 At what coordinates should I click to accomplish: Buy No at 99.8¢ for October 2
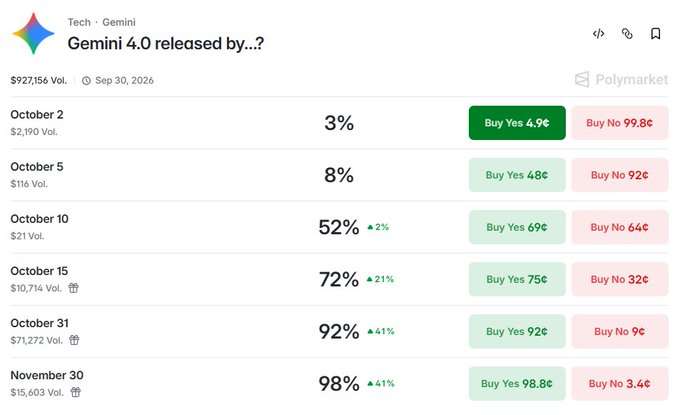(x=620, y=123)
